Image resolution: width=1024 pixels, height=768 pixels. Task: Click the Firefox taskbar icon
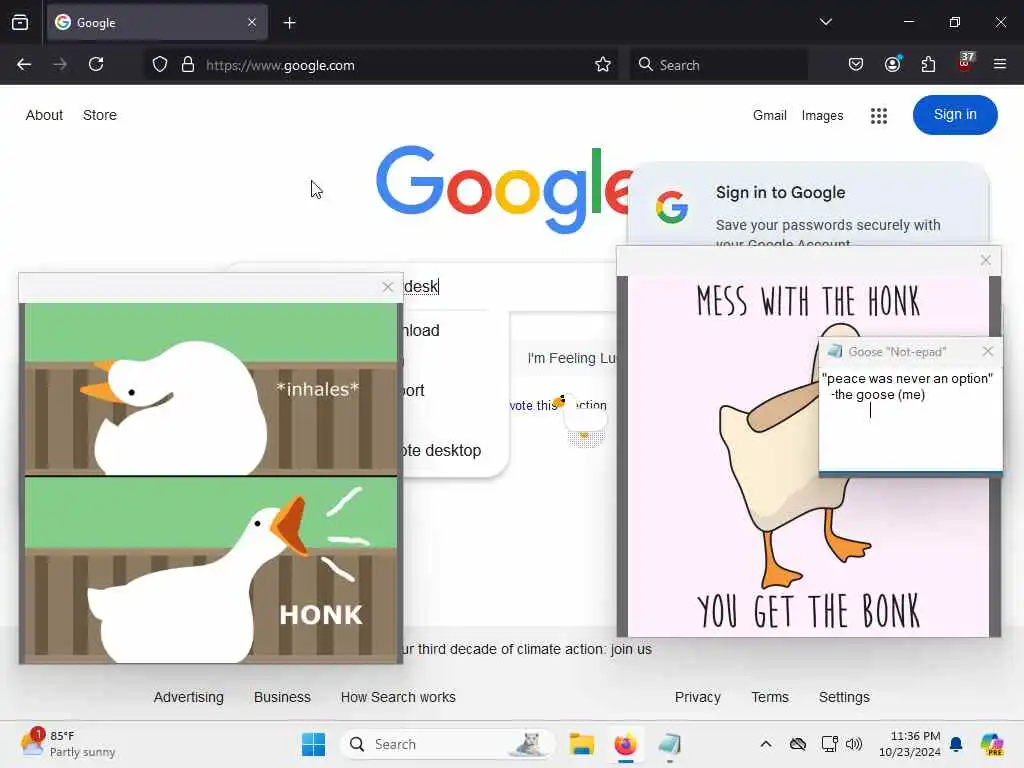(626, 744)
